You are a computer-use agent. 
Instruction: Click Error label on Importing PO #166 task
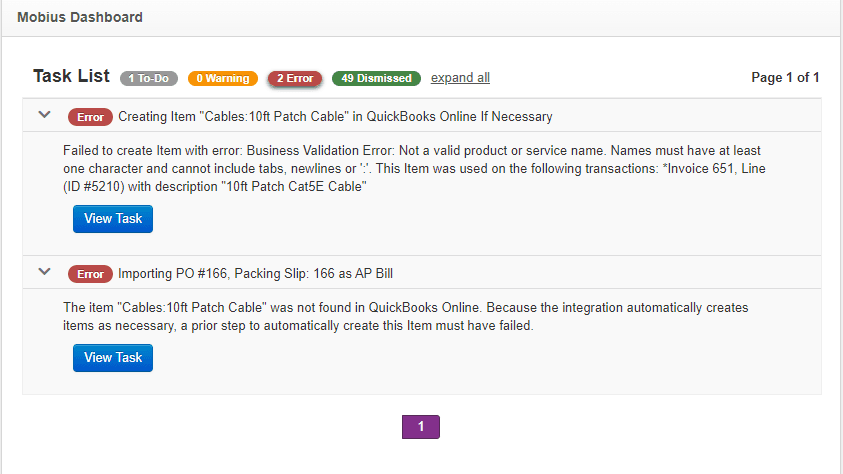point(90,274)
